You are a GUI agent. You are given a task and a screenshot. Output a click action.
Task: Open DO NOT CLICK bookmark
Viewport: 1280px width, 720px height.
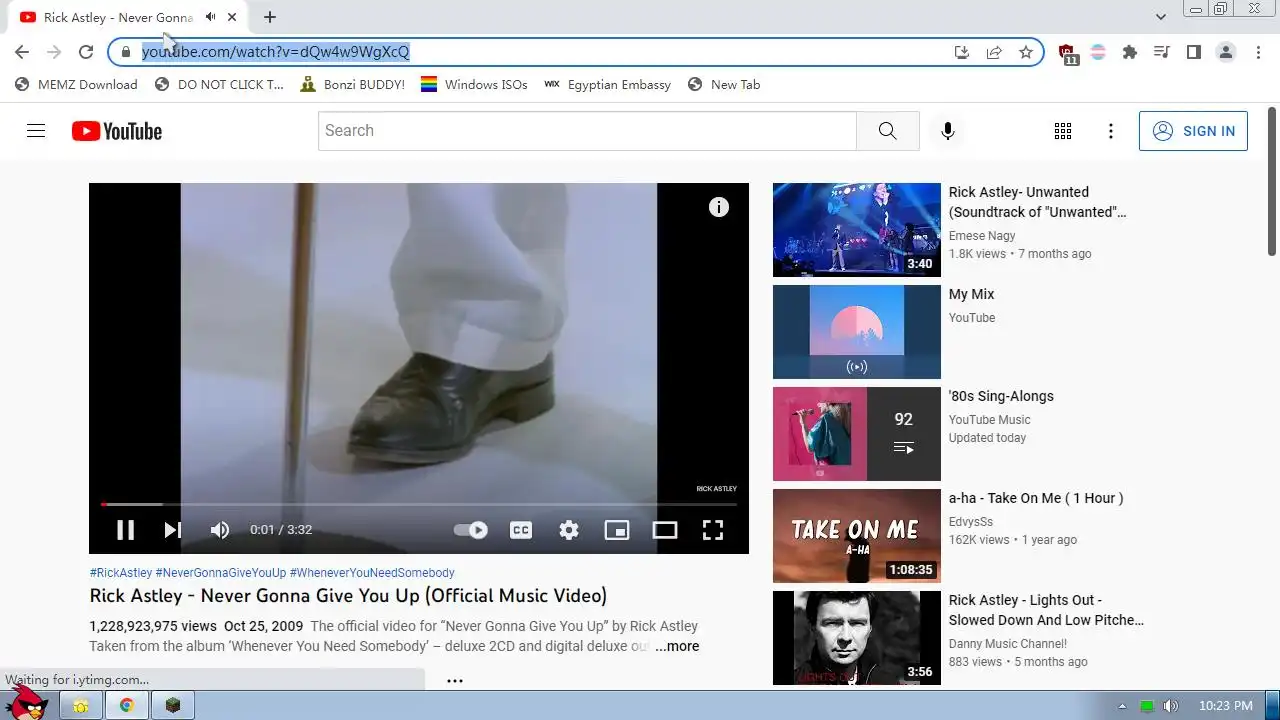point(220,85)
